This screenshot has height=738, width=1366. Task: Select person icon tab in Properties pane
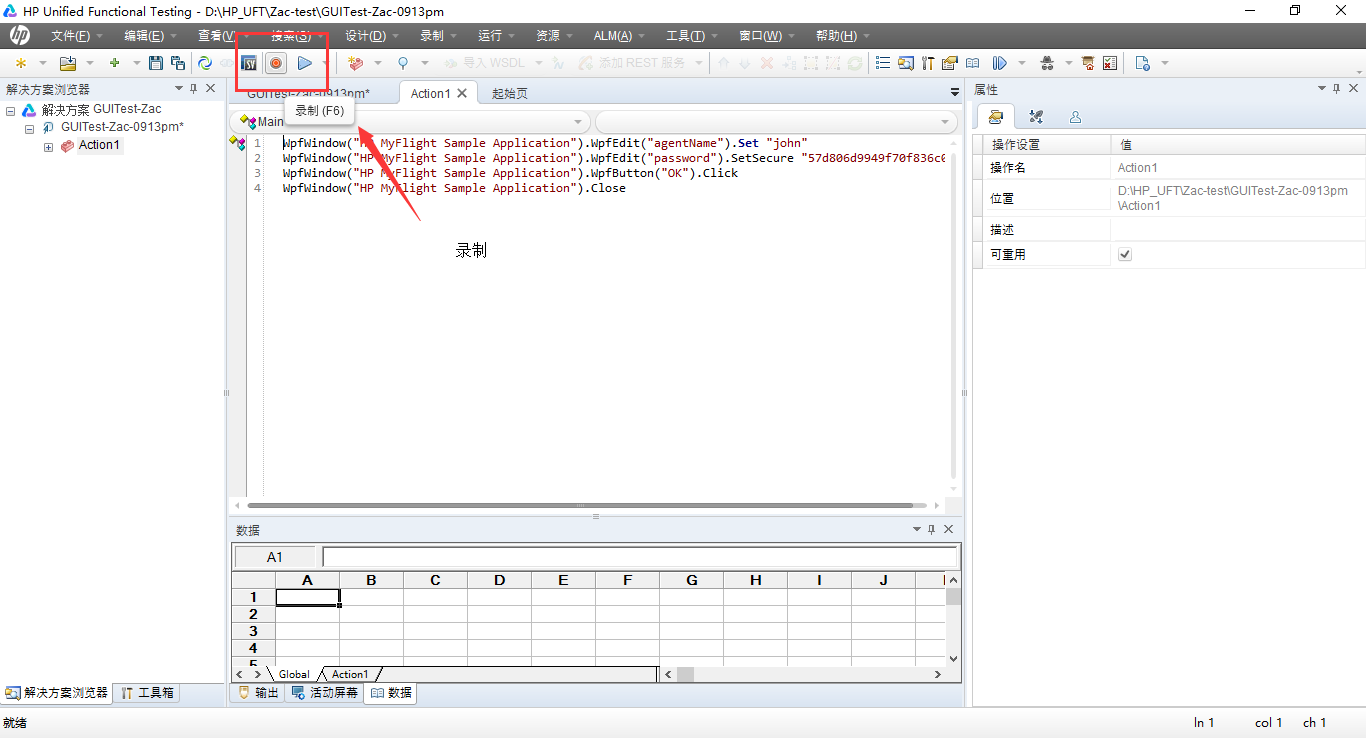pos(1075,116)
